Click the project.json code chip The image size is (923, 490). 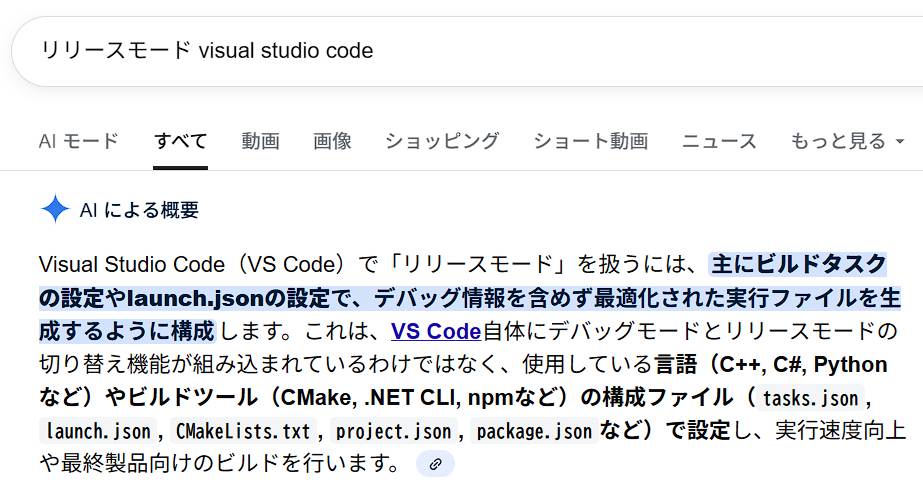[x=392, y=432]
